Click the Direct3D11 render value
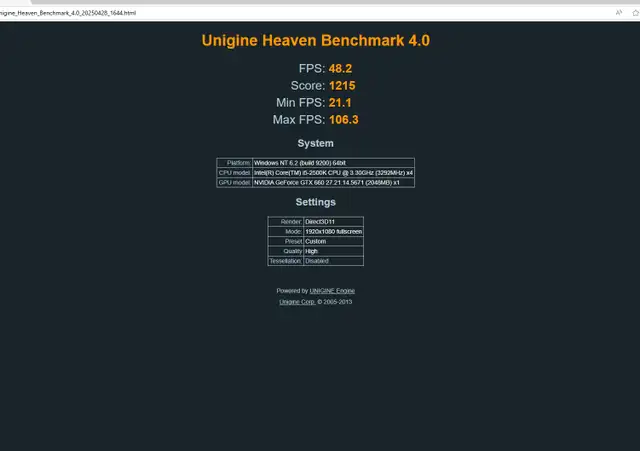The image size is (640, 451). pos(333,222)
